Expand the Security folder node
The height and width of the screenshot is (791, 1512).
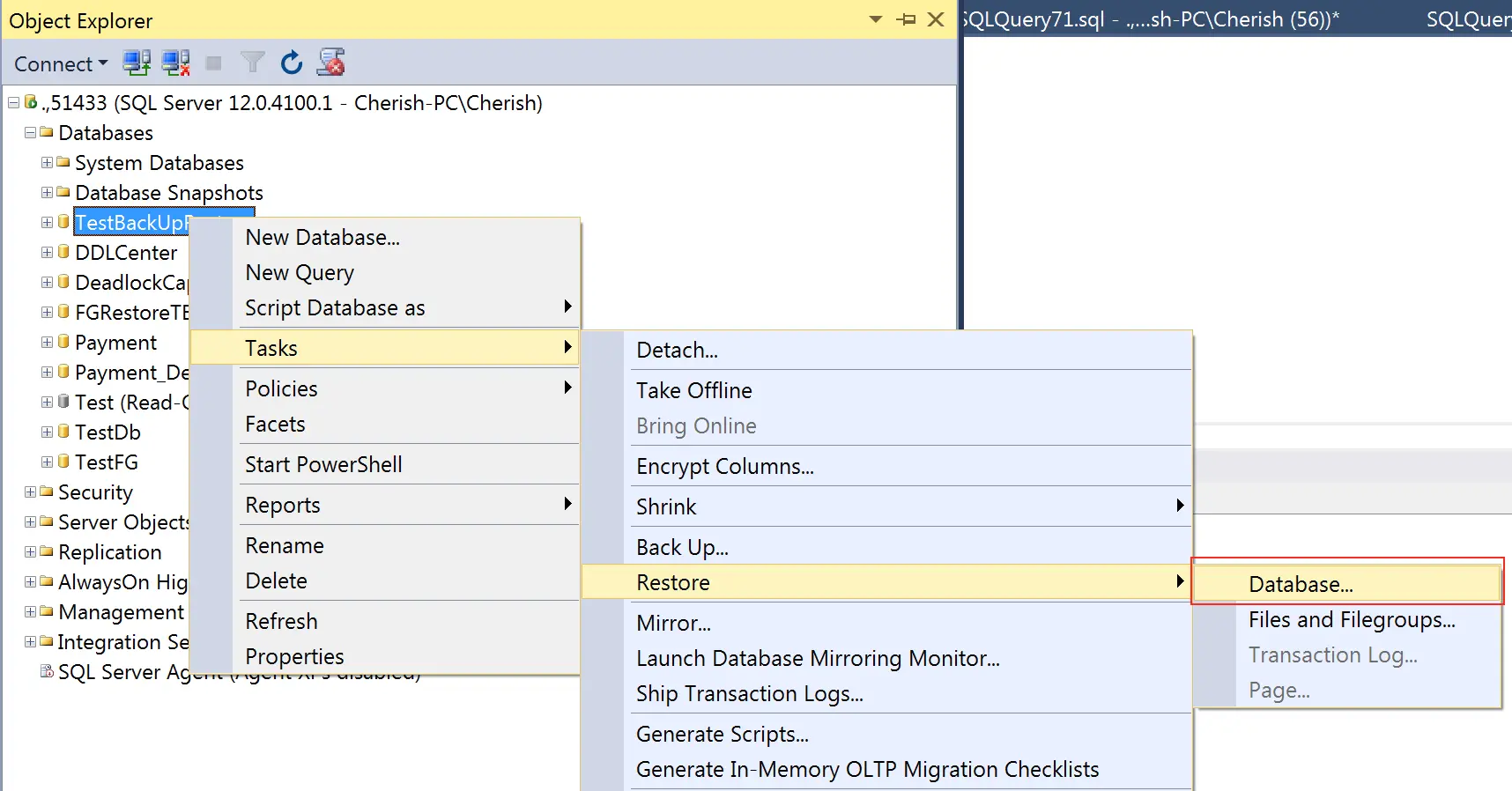coord(30,492)
